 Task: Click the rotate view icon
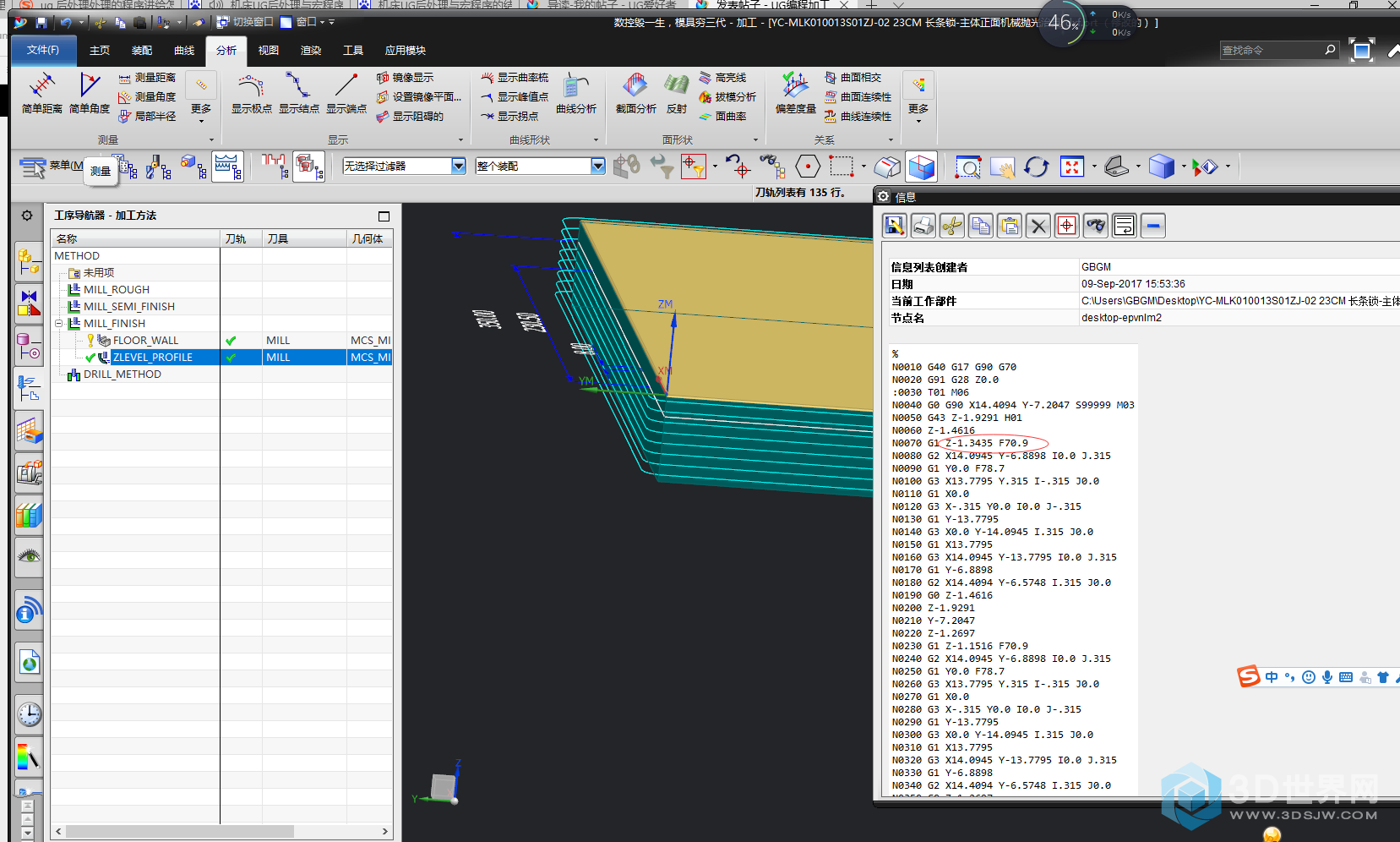1037,167
